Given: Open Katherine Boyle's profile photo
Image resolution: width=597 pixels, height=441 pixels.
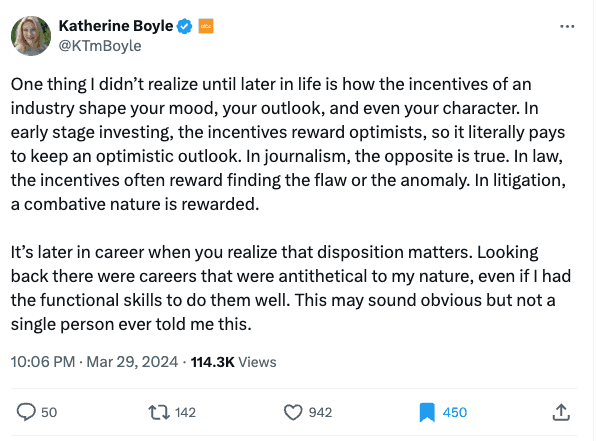Looking at the screenshot, I should coord(31,36).
